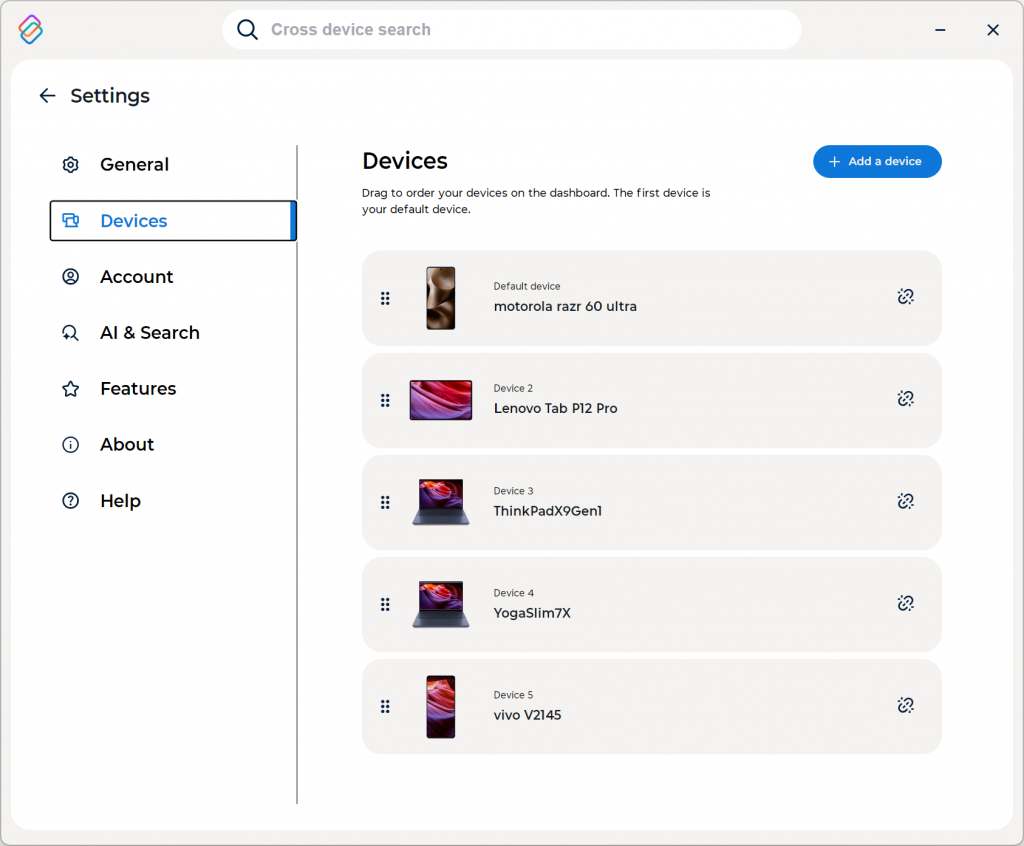Open the Help section
1024x846 pixels.
click(120, 501)
